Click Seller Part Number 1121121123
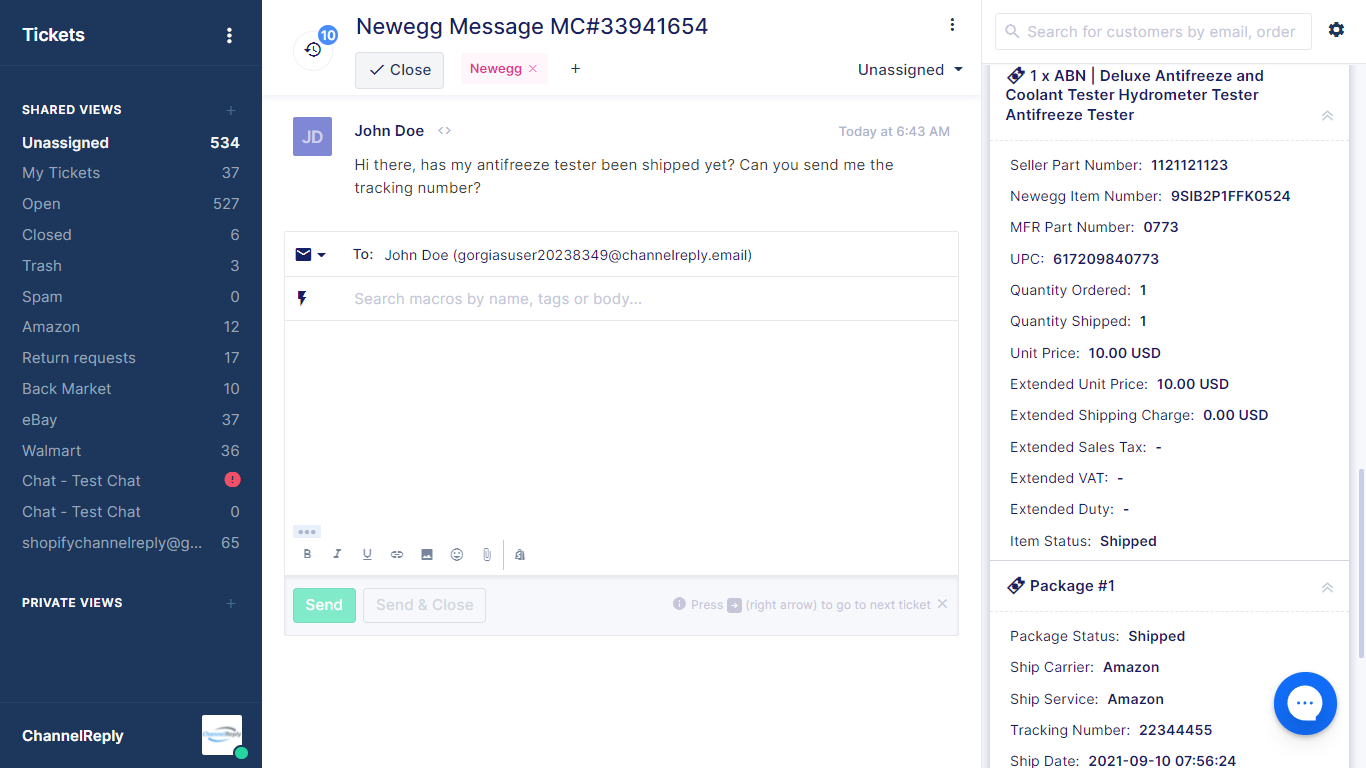 [x=1189, y=165]
